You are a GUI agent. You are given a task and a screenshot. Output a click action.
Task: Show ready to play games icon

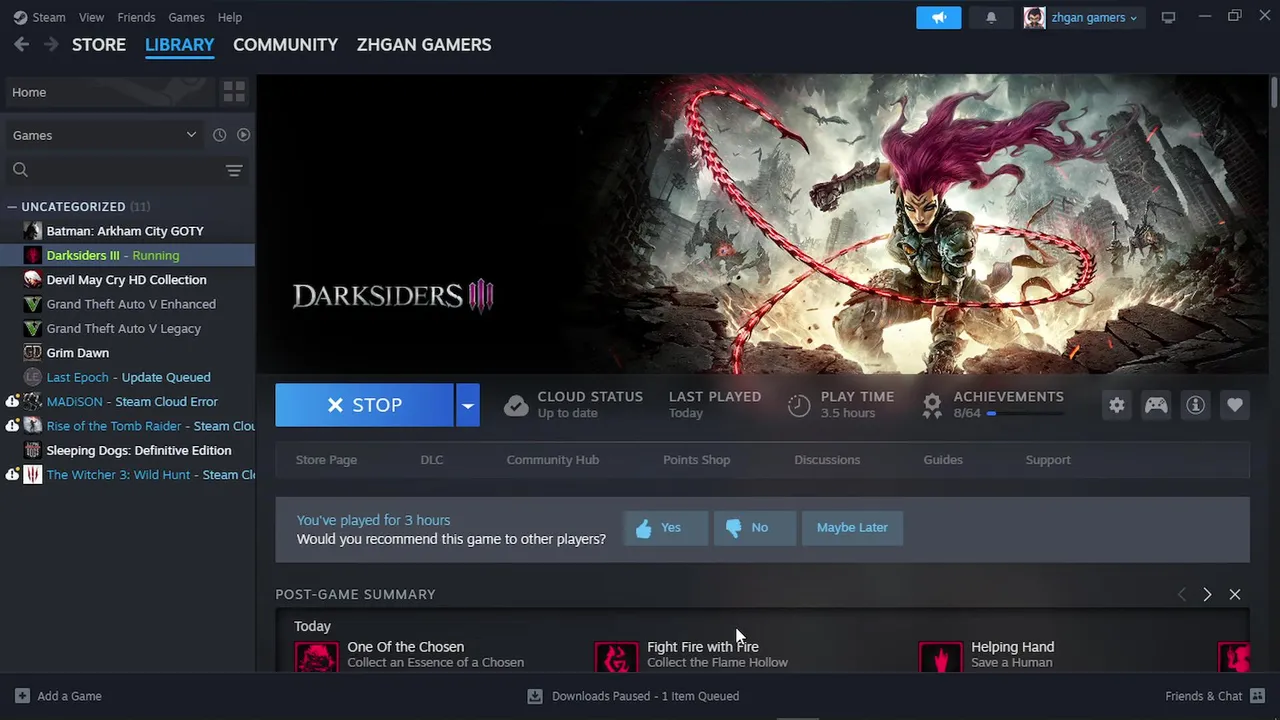pyautogui.click(x=243, y=135)
